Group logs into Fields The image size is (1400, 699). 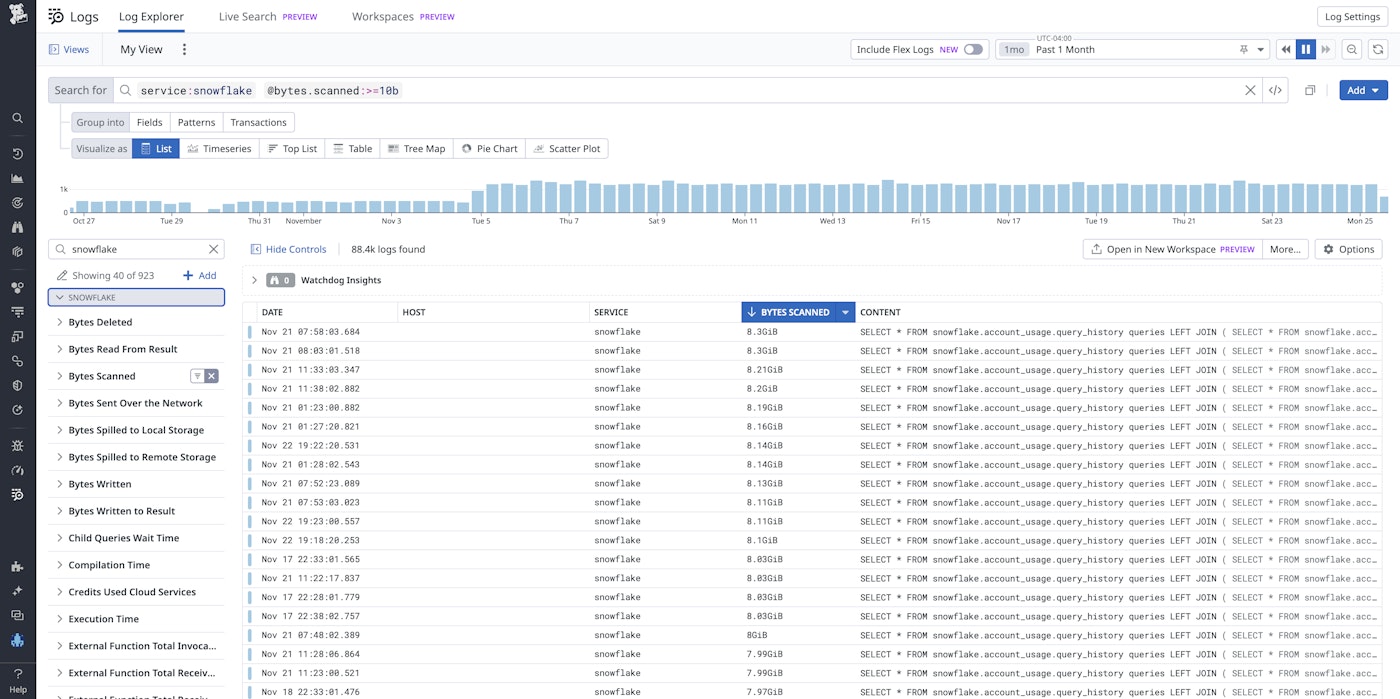click(x=149, y=122)
